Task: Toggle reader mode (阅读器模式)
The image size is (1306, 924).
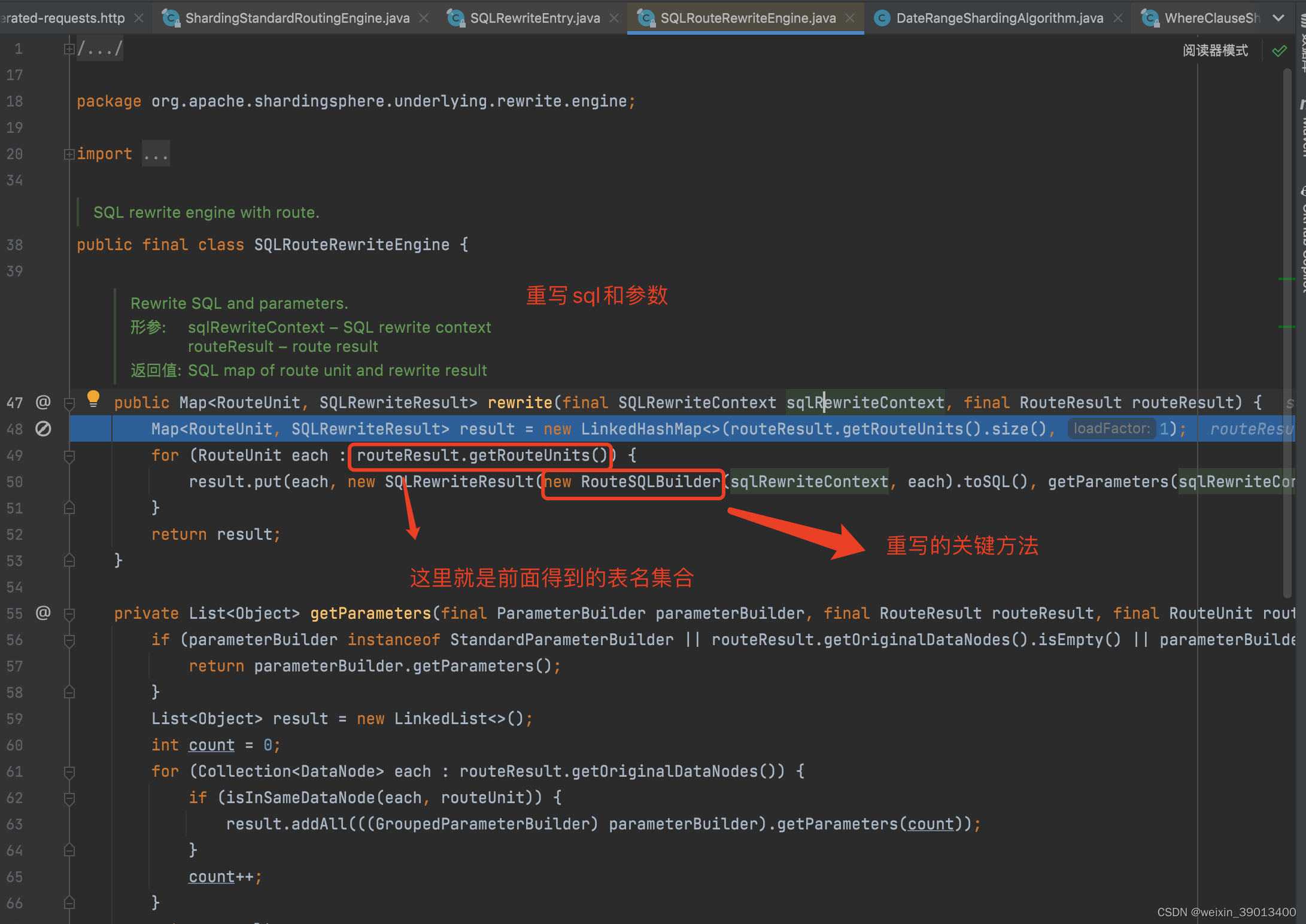Action: (1215, 50)
